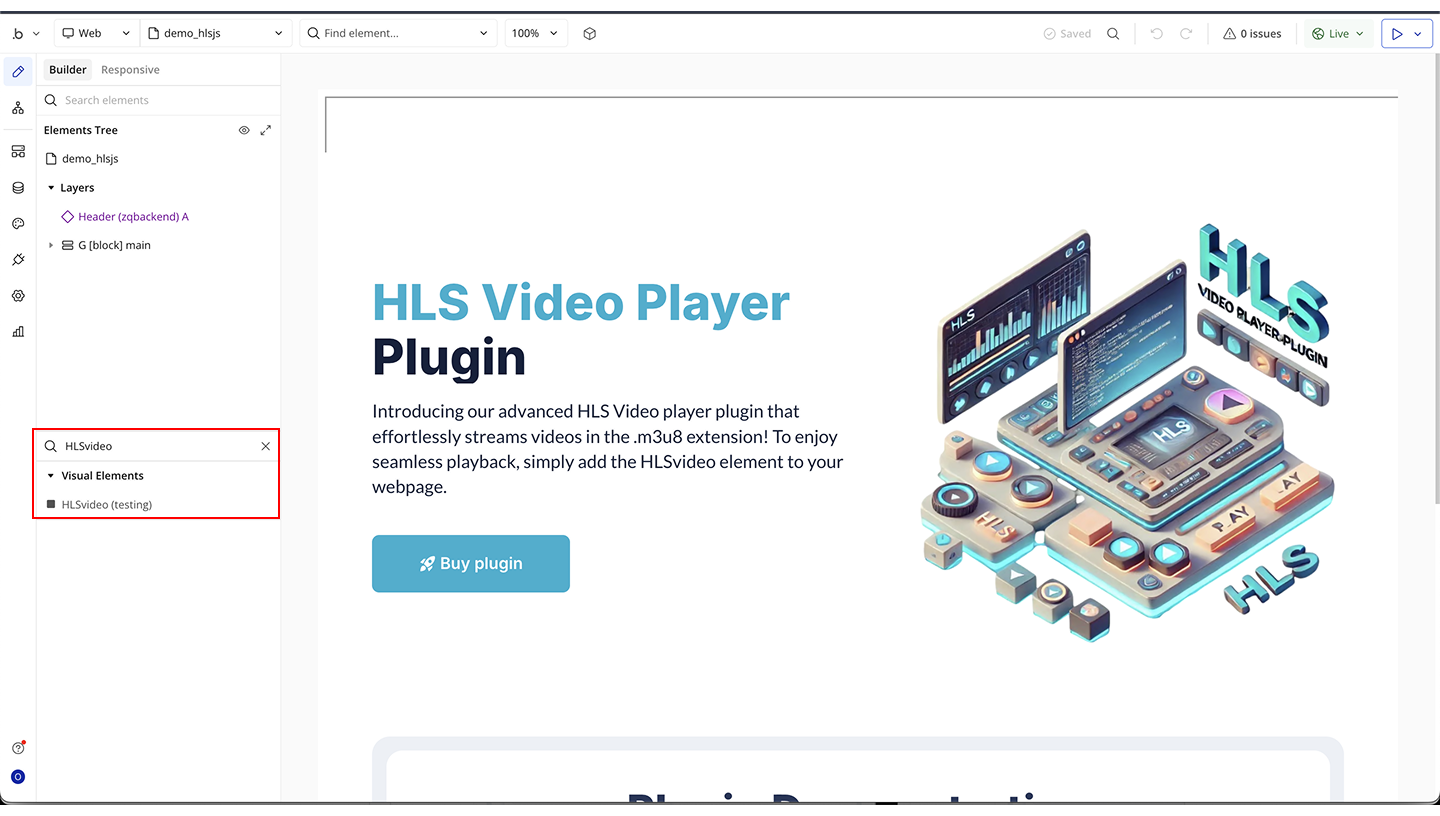Go to the Workflow tab icon
Screen dimensions: 1440x816
18,108
